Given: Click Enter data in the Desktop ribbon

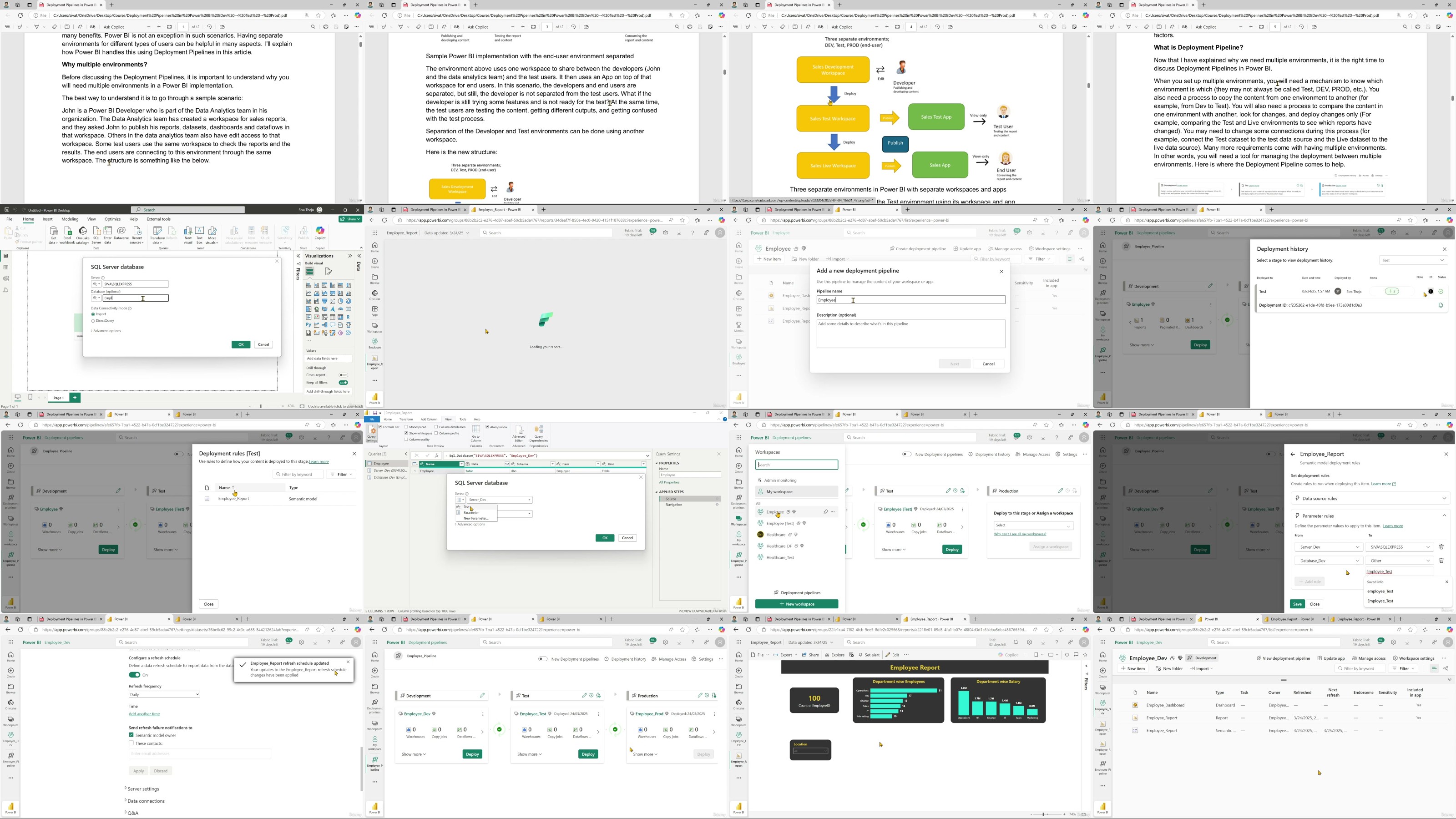Looking at the screenshot, I should (x=107, y=235).
